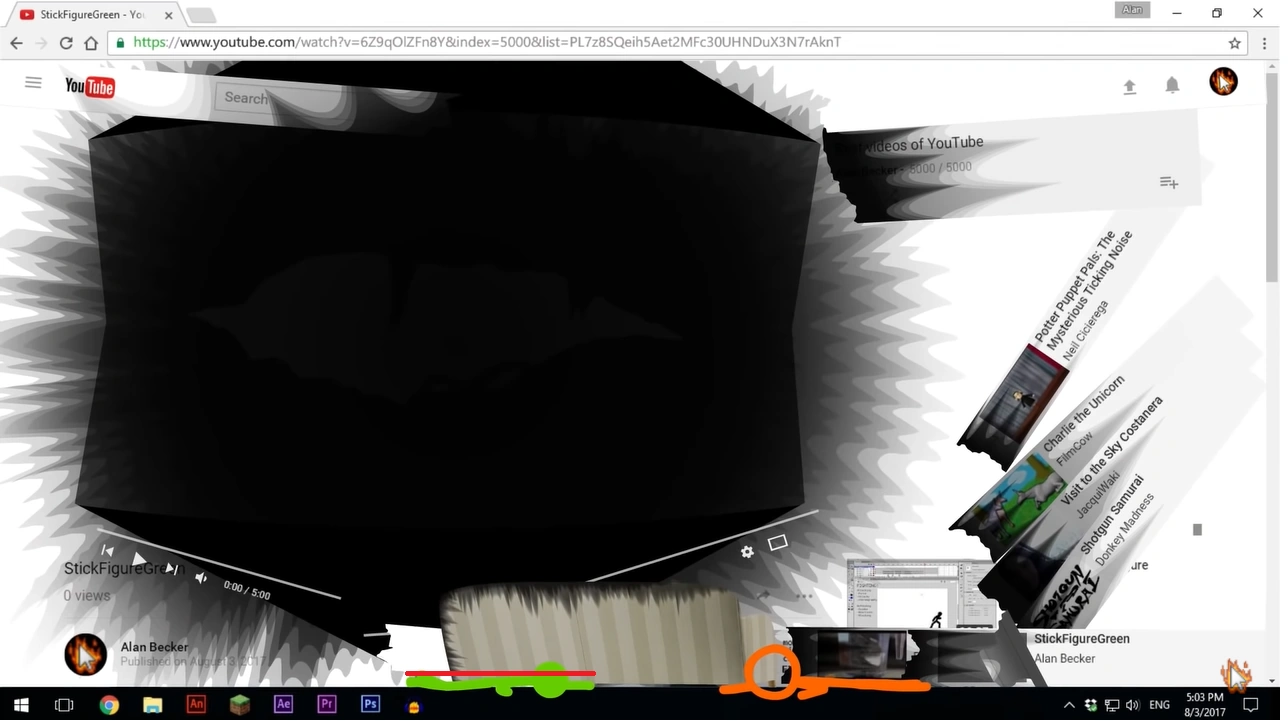This screenshot has width=1288, height=722.
Task: Open the Action Center notification icon
Action: (1250, 705)
